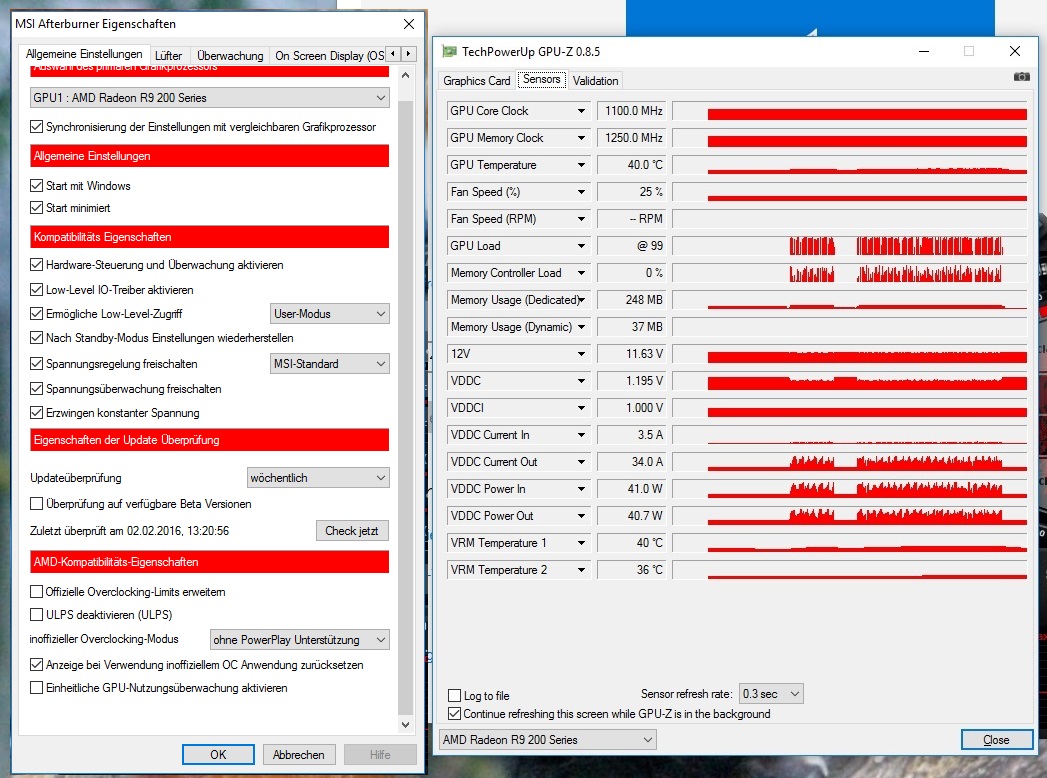The image size is (1047, 778).
Task: Open the User-Modus dropdown
Action: tap(330, 313)
